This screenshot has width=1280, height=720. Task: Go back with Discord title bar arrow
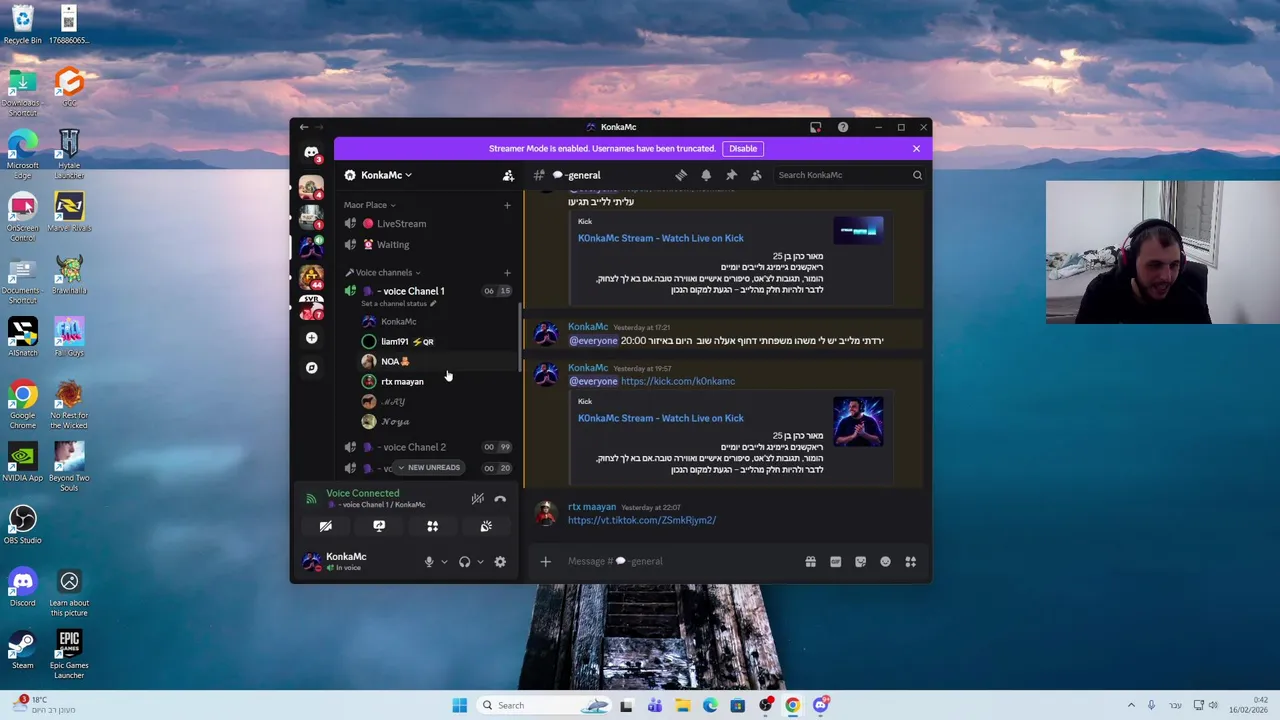304,127
